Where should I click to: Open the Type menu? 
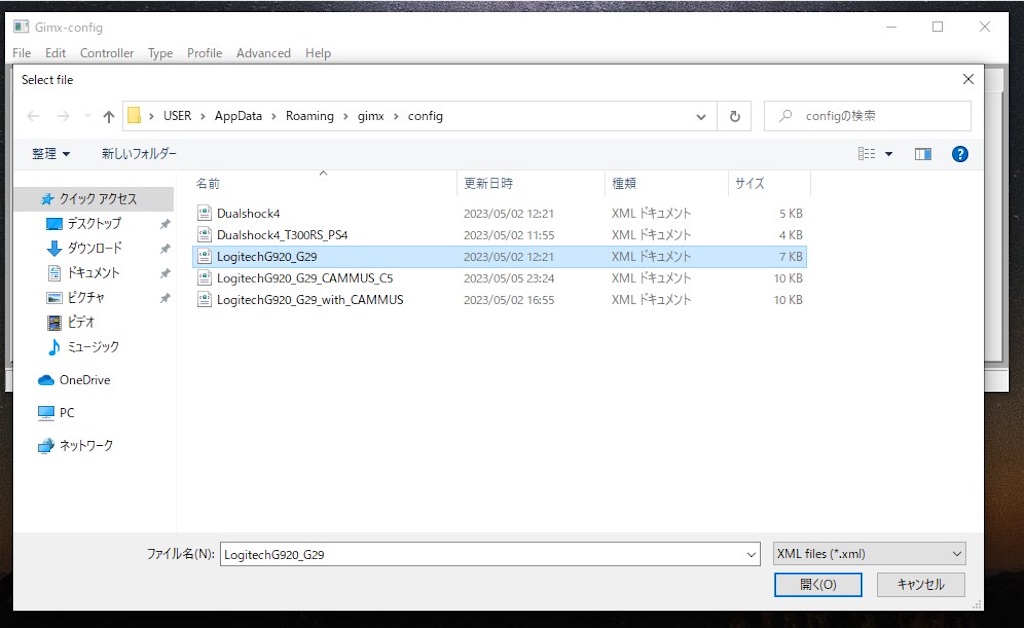pyautogui.click(x=160, y=53)
